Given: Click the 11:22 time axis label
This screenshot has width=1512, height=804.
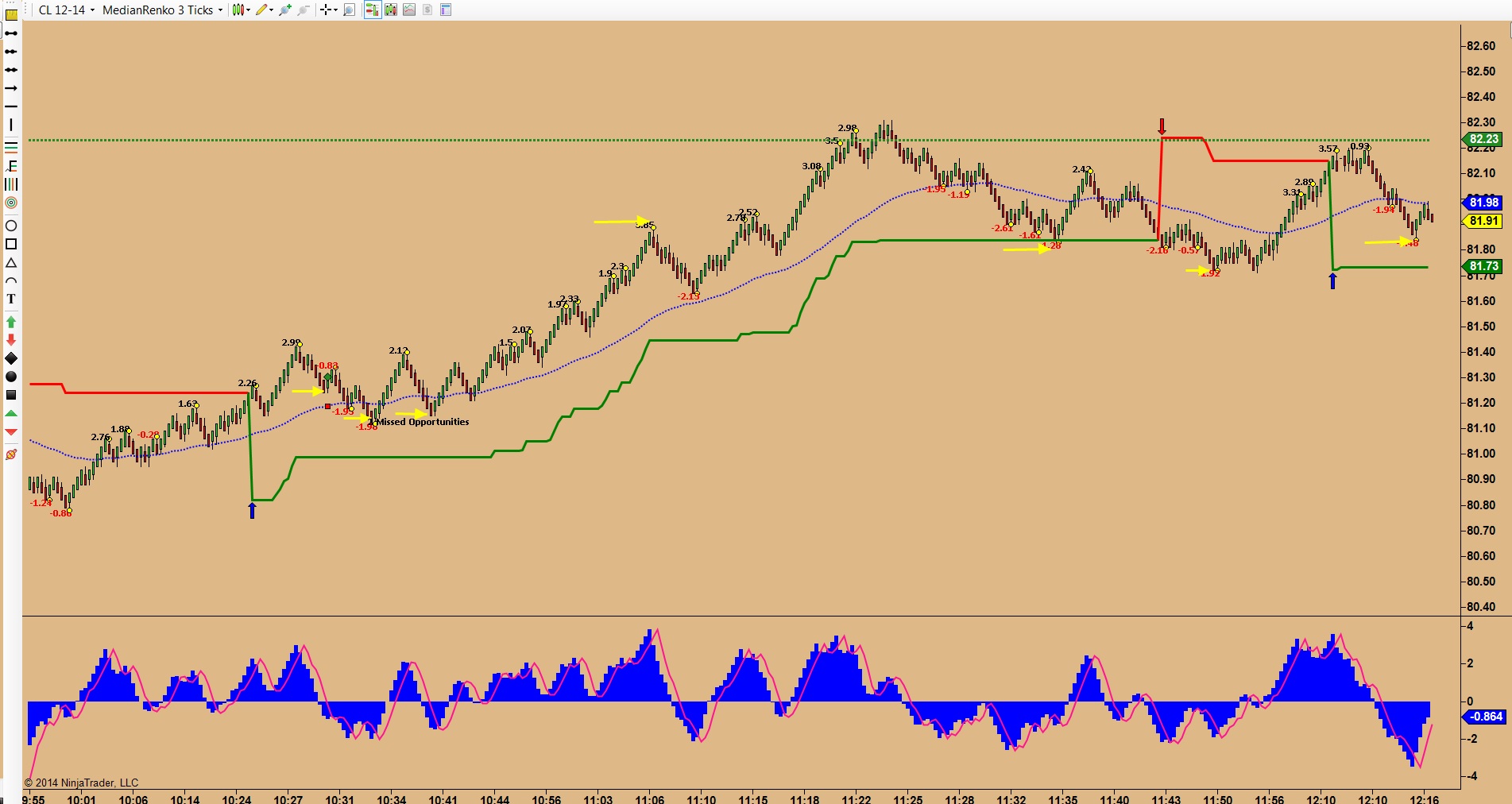Looking at the screenshot, I should click(857, 798).
